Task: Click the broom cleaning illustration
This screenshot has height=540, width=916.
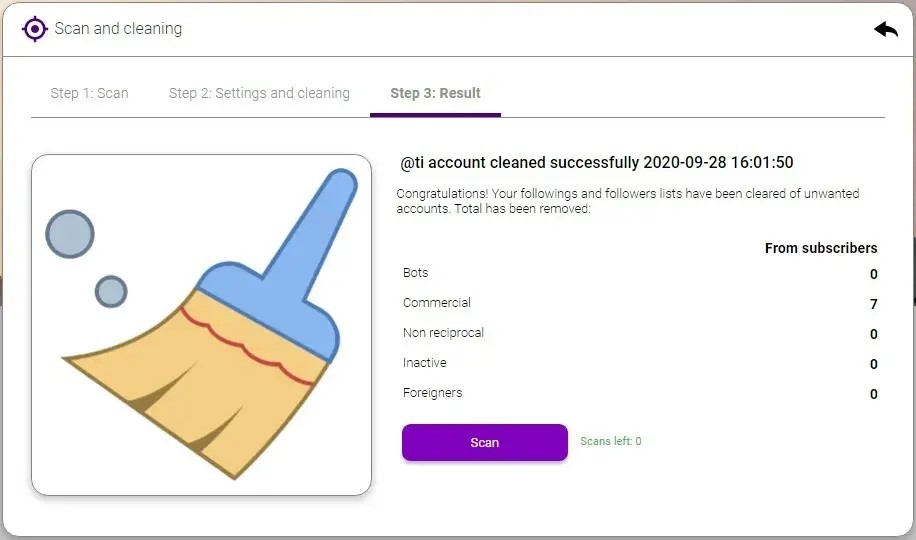Action: pos(202,325)
